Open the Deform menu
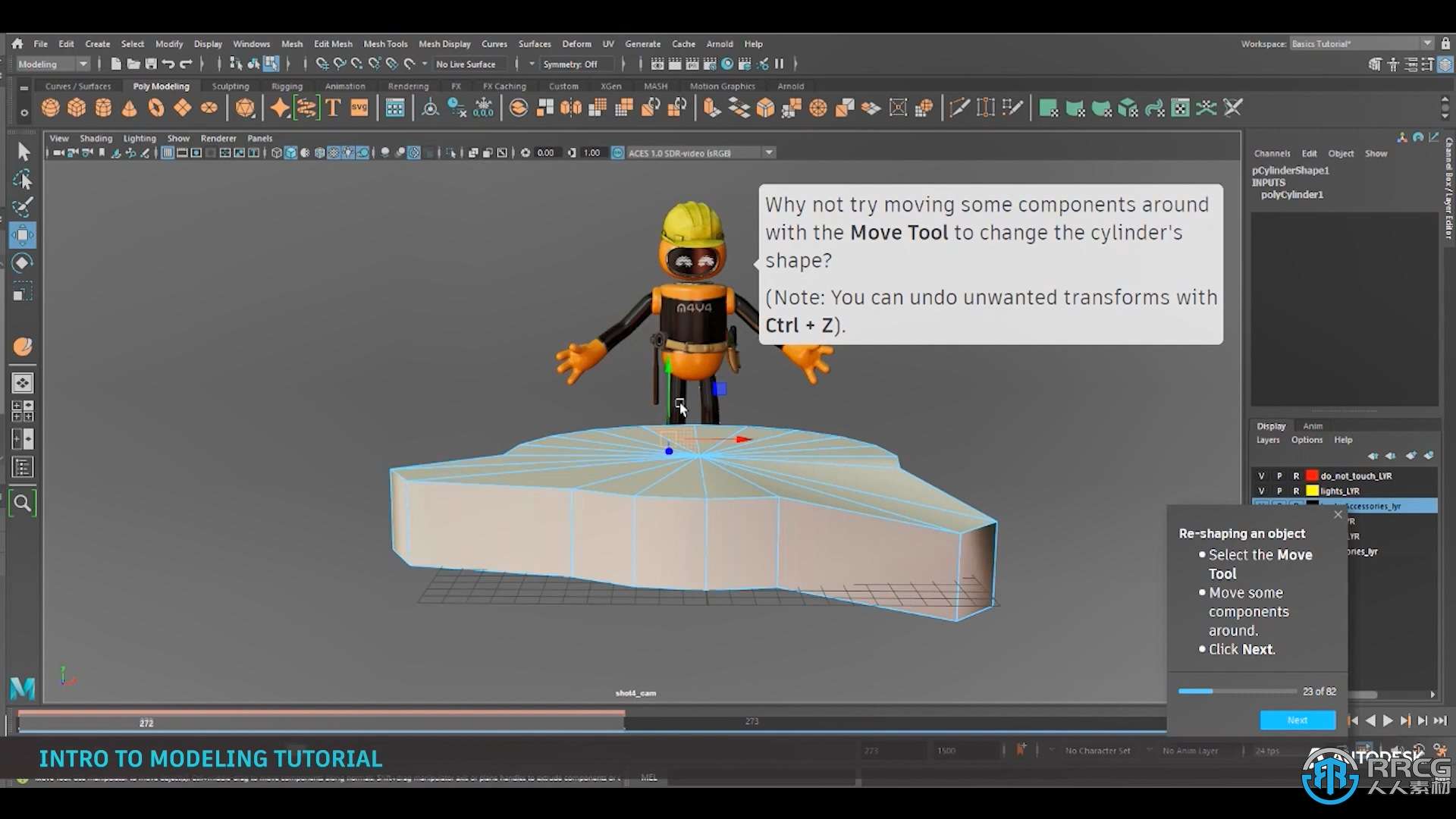1456x819 pixels. click(576, 44)
